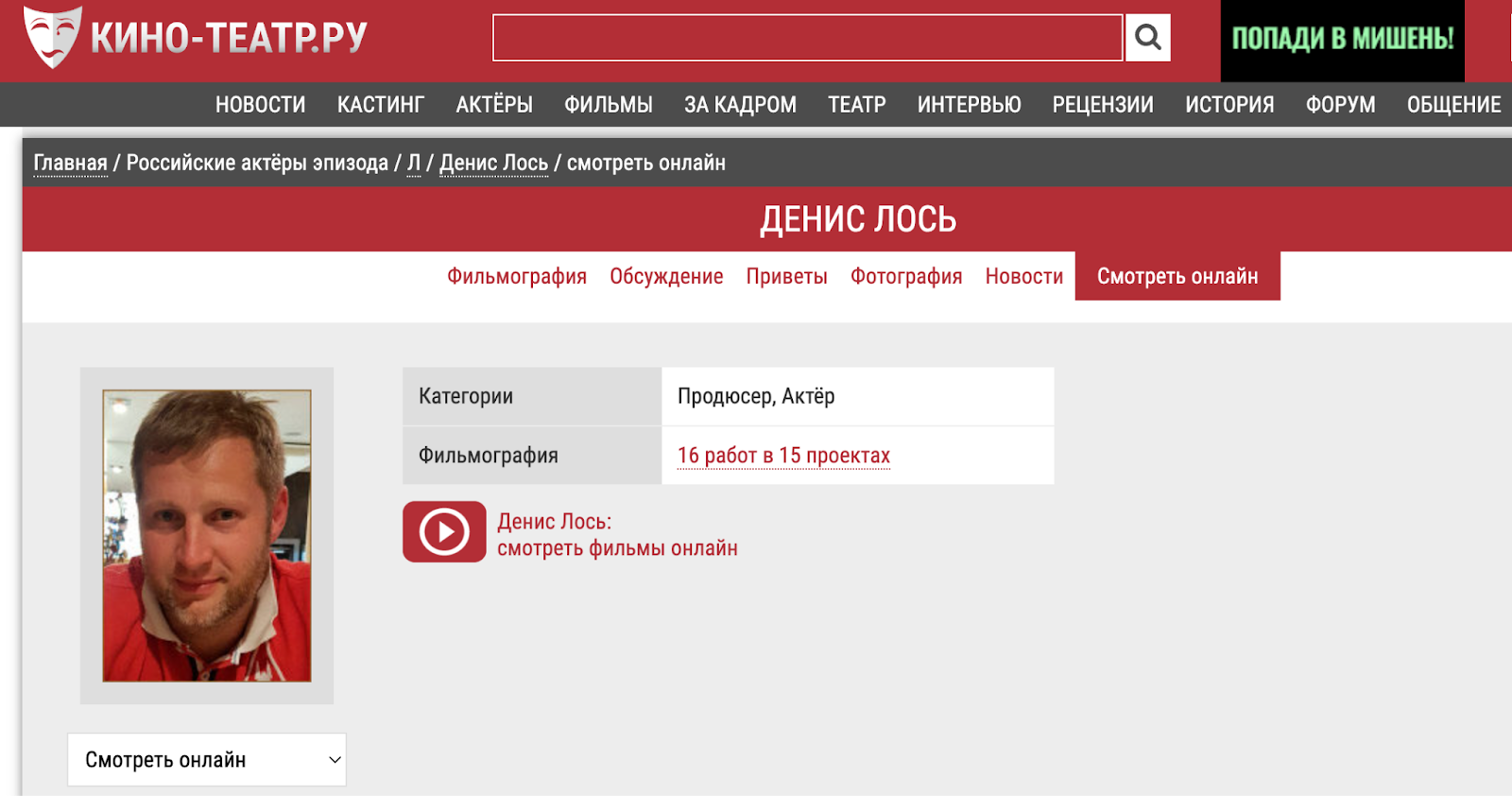Switch to the Обсуждение tab
Screen dimensions: 1512x796
pos(666,276)
